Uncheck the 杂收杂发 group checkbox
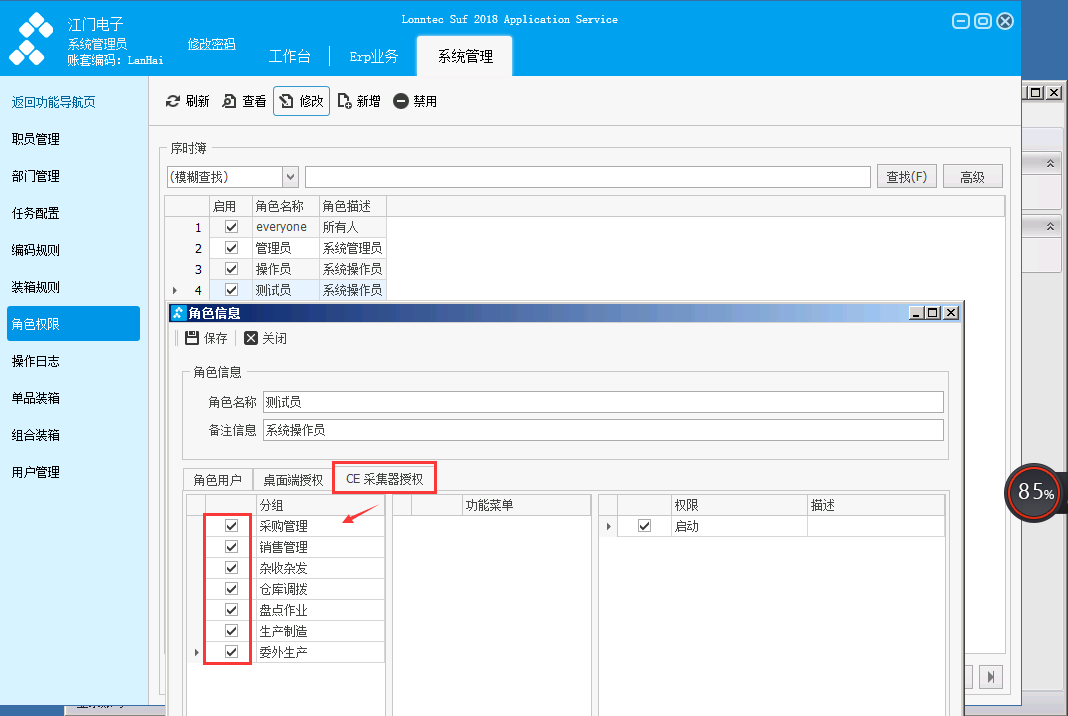This screenshot has width=1068, height=716. pos(232,568)
